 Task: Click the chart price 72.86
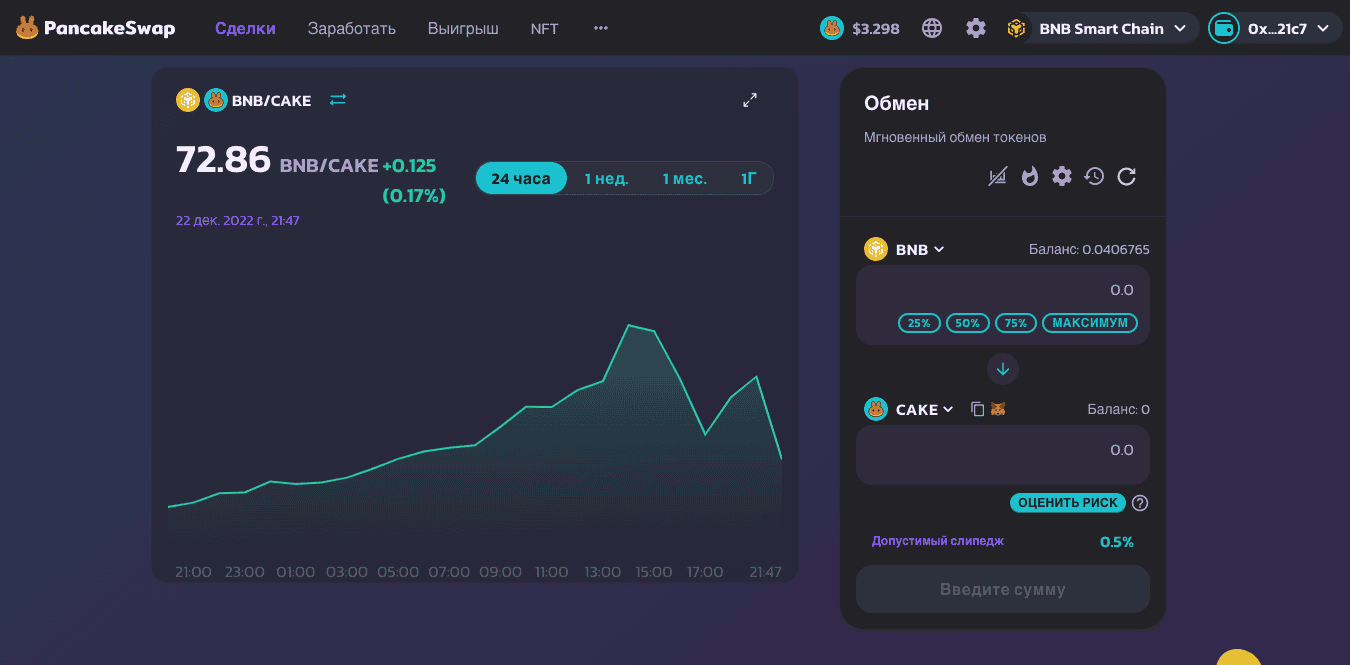point(223,159)
